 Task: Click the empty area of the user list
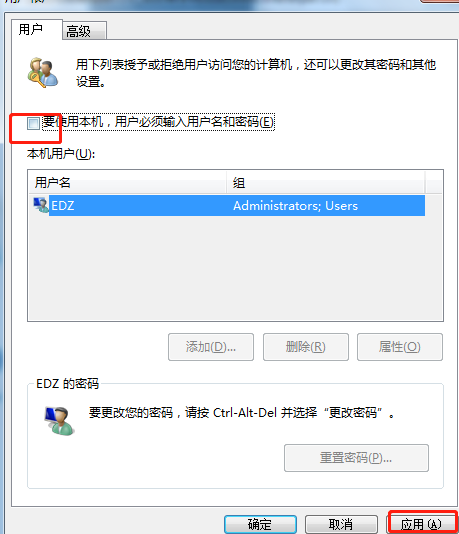coord(235,268)
